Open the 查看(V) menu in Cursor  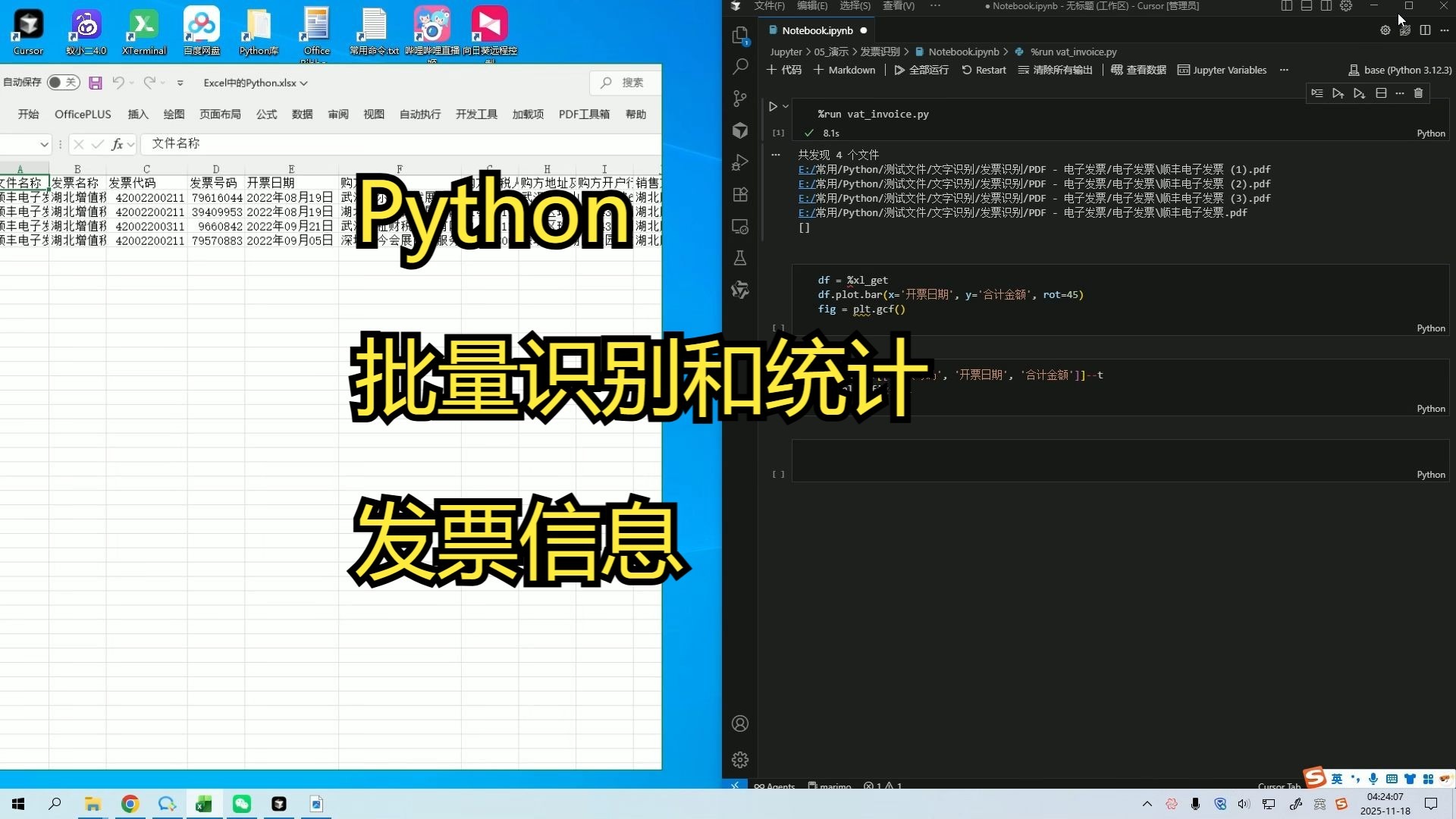(x=898, y=6)
